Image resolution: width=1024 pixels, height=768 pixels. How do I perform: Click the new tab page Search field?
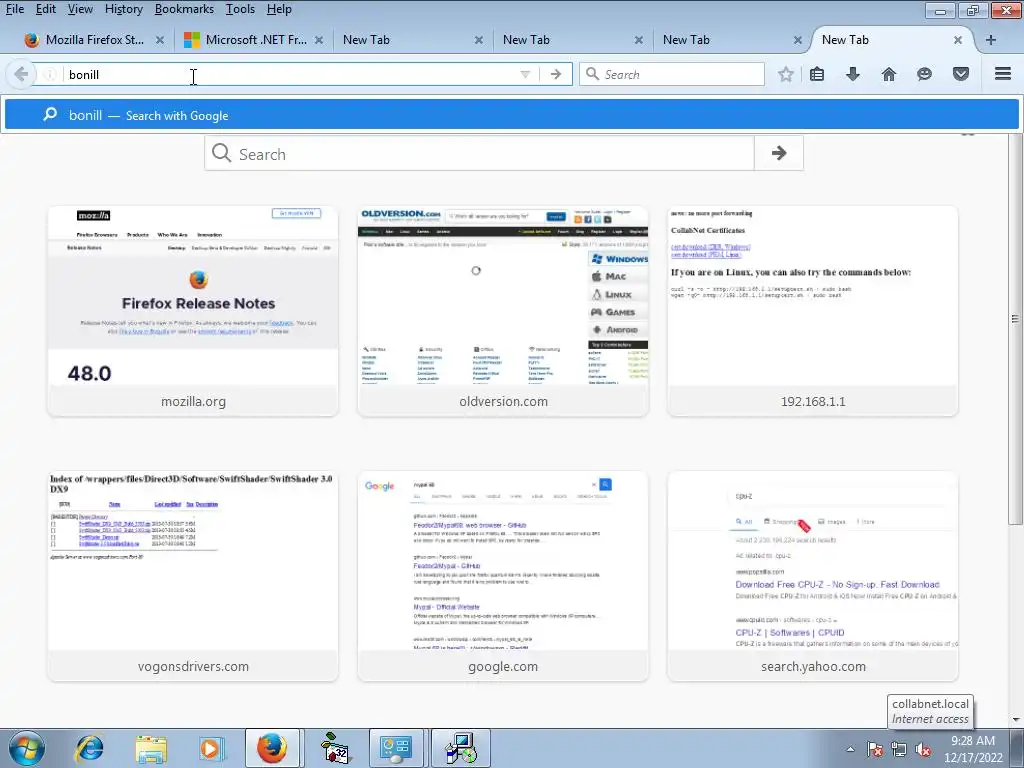click(x=479, y=153)
